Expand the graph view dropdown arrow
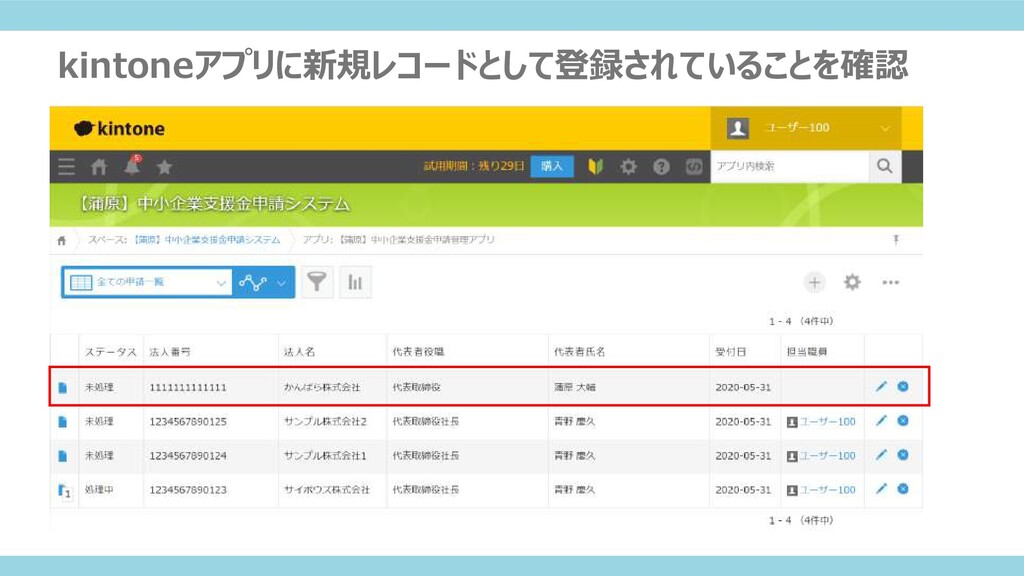The height and width of the screenshot is (576, 1024). pos(281,283)
